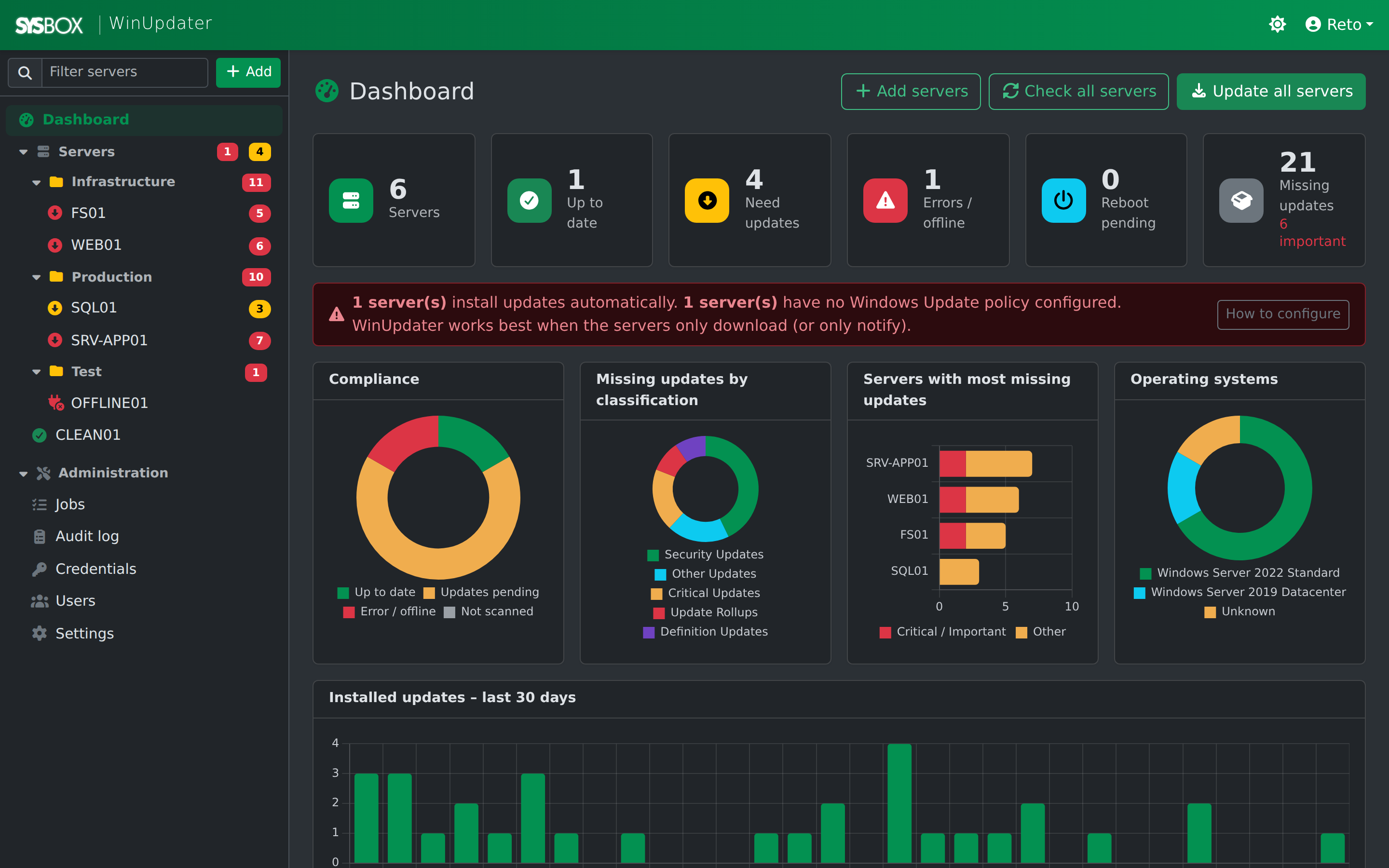Click the Production folder icon
The width and height of the screenshot is (1389, 868).
[x=56, y=277]
